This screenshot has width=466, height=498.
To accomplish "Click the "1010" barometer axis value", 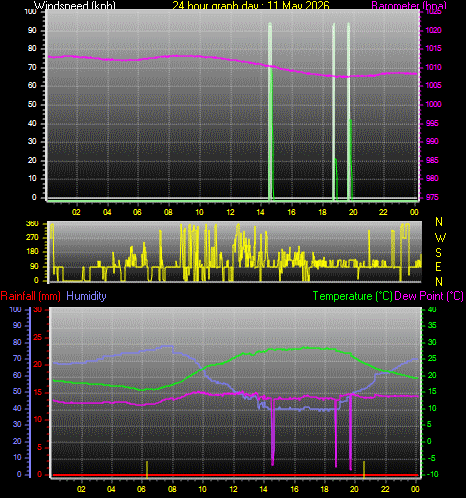I will click(x=434, y=67).
